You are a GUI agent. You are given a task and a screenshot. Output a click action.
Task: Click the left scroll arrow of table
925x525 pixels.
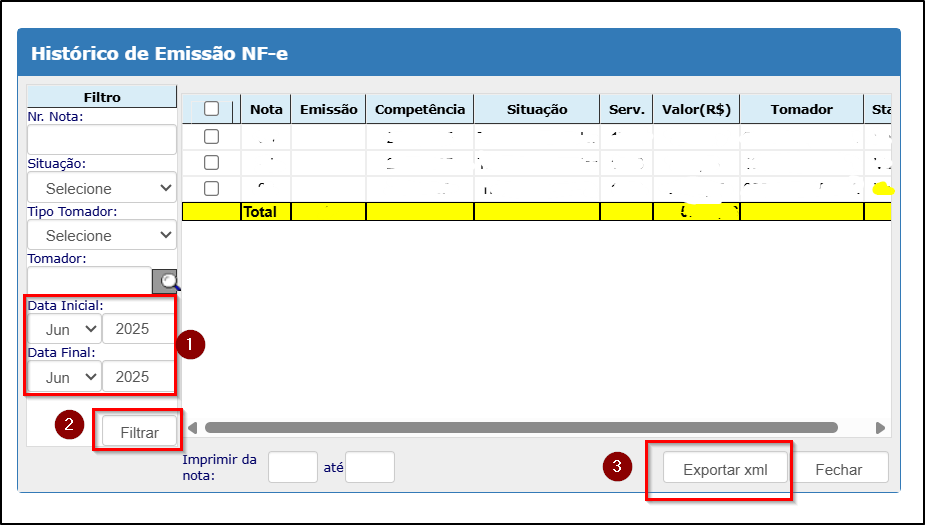(192, 427)
